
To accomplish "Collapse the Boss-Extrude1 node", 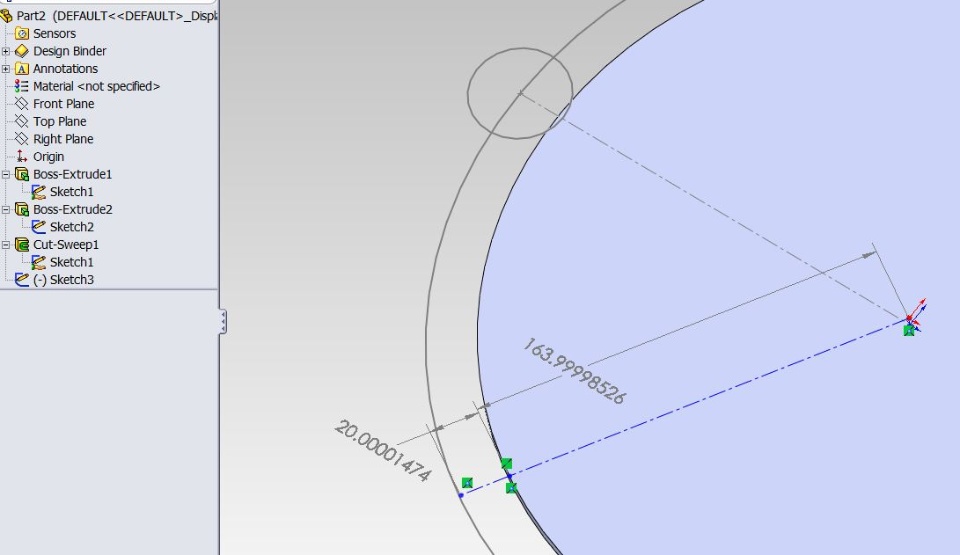I will 6,174.
